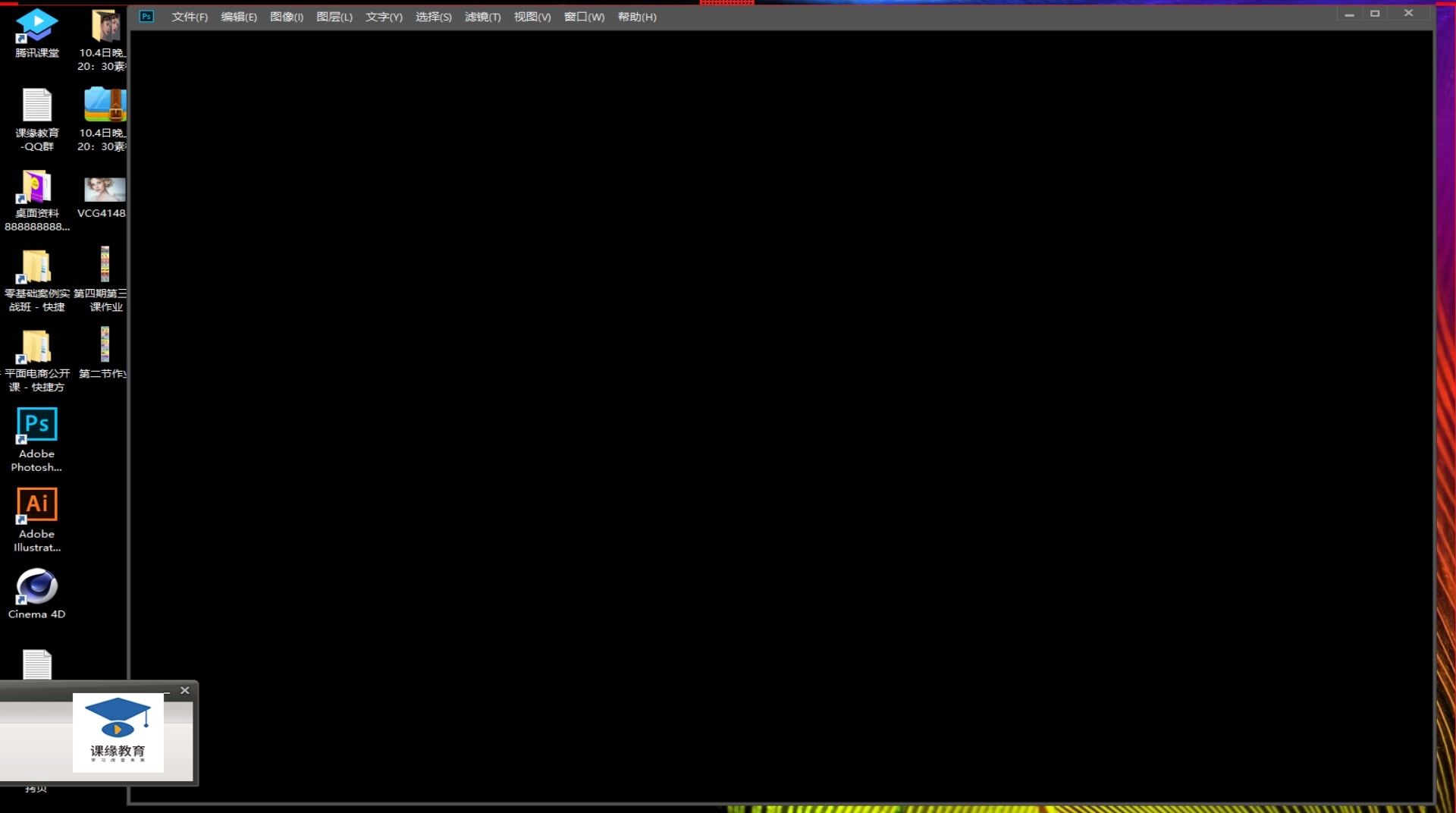Select the 第四期第三课作业 file icon
The height and width of the screenshot is (813, 1456).
[102, 279]
